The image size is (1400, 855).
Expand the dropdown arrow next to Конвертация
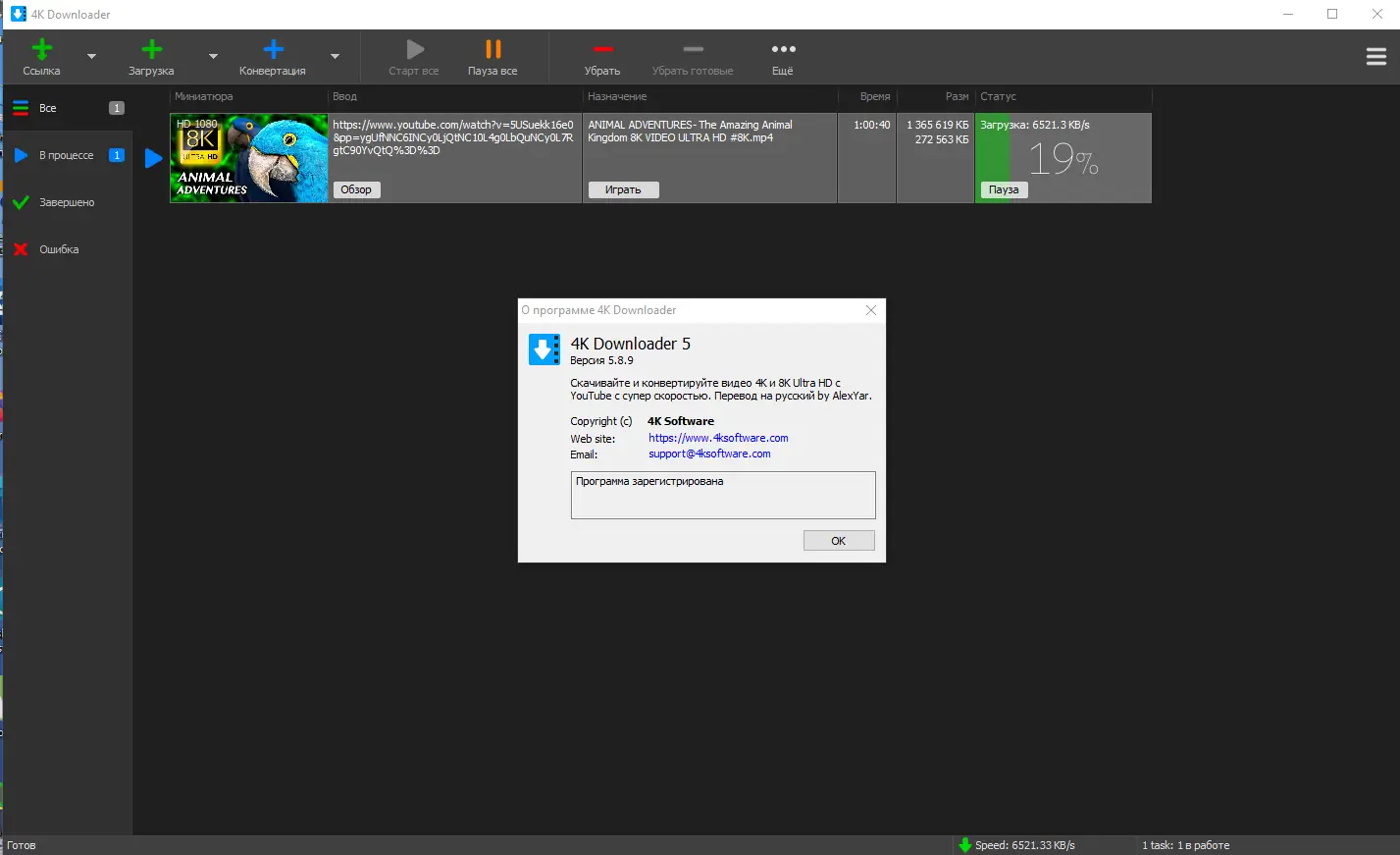click(x=335, y=57)
